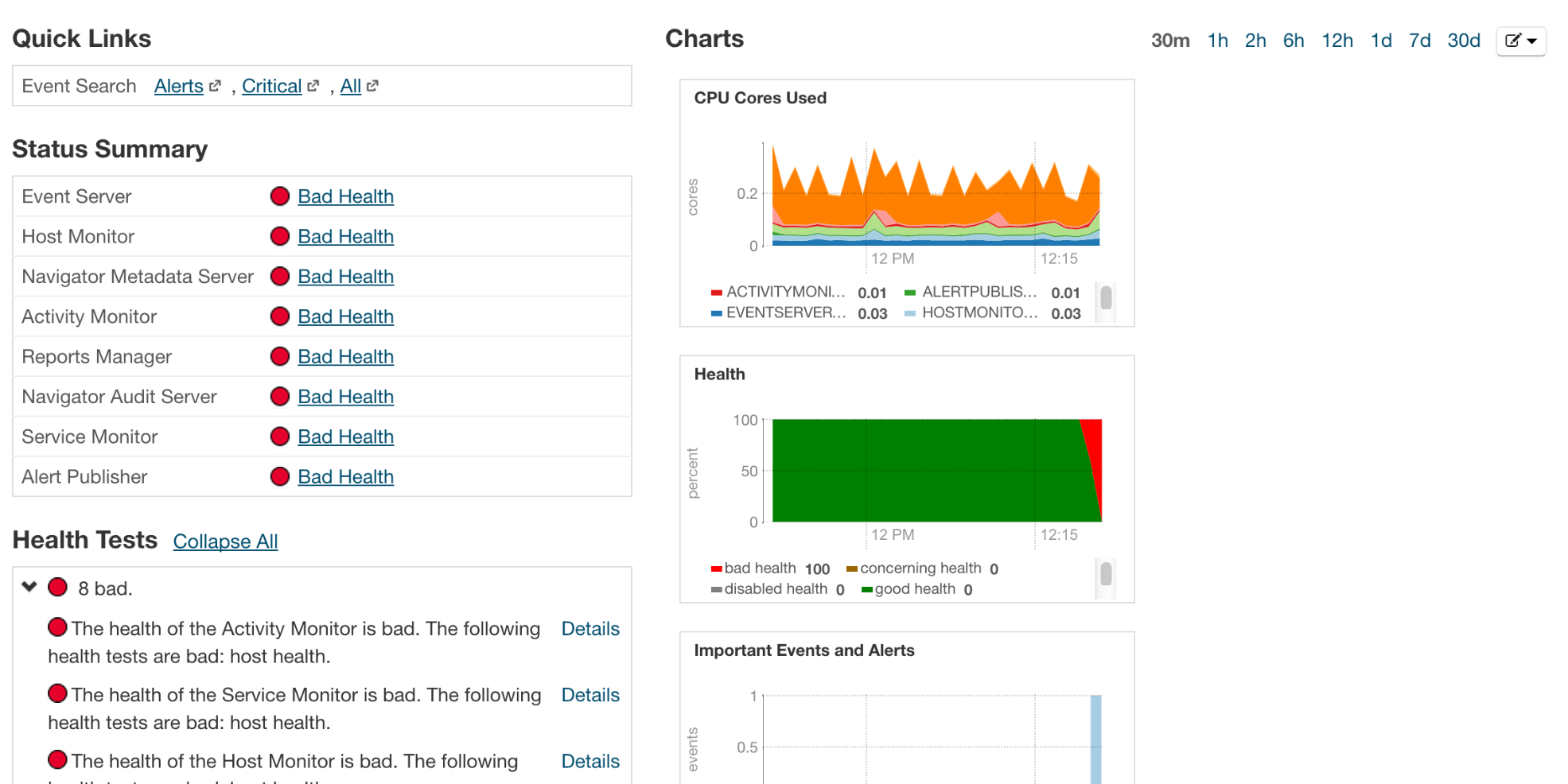This screenshot has width=1568, height=784.
Task: Collapse the 8 bad health tests group
Action: tap(29, 588)
